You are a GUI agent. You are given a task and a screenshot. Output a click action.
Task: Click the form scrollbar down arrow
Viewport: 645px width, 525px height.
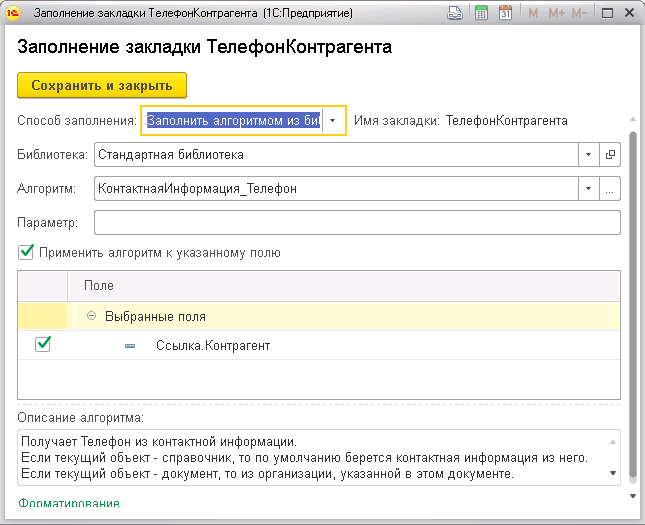coord(633,496)
